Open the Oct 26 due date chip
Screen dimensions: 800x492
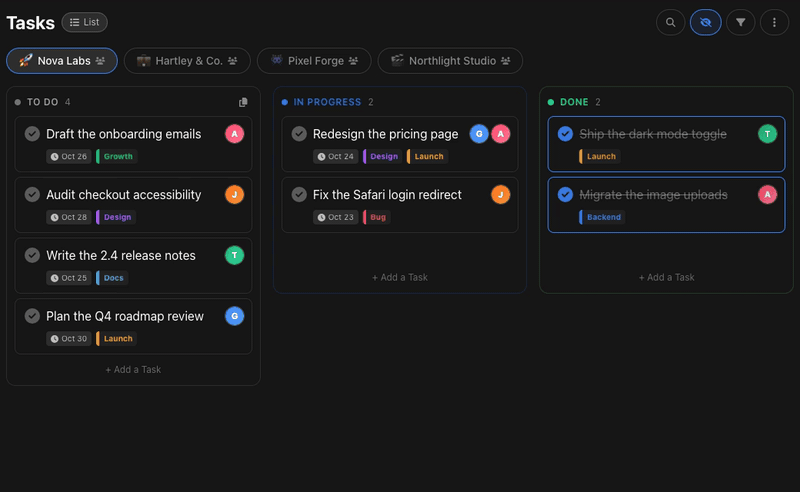pyautogui.click(x=69, y=156)
